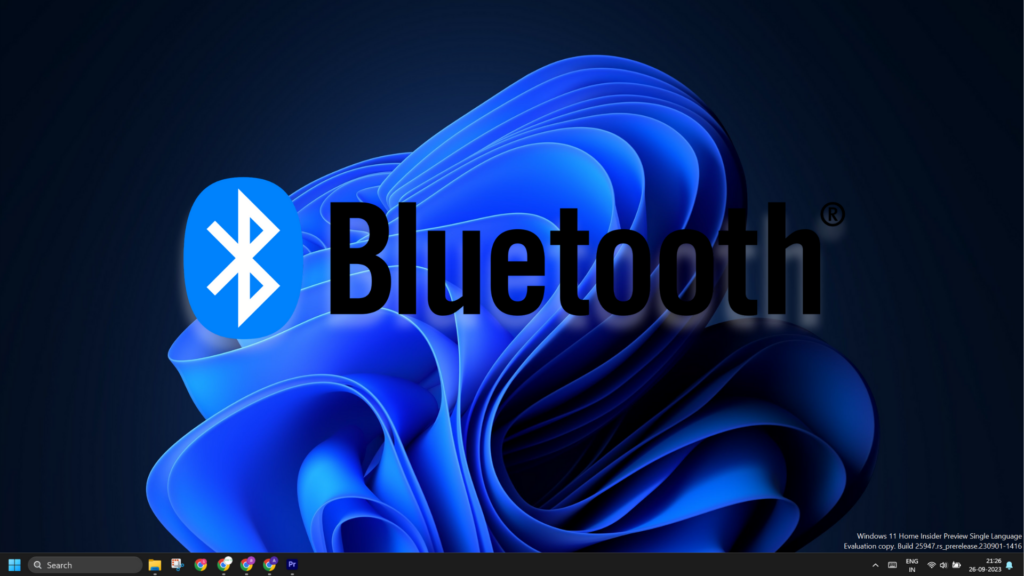Open the touch keyboard from the tray

click(893, 564)
